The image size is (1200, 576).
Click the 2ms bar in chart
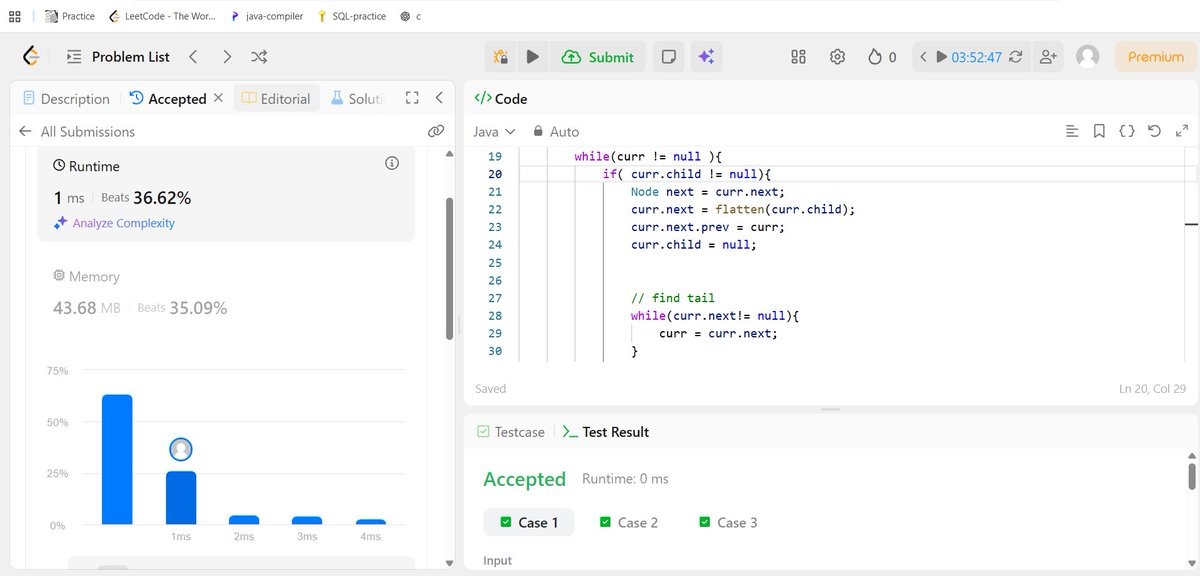(x=244, y=519)
